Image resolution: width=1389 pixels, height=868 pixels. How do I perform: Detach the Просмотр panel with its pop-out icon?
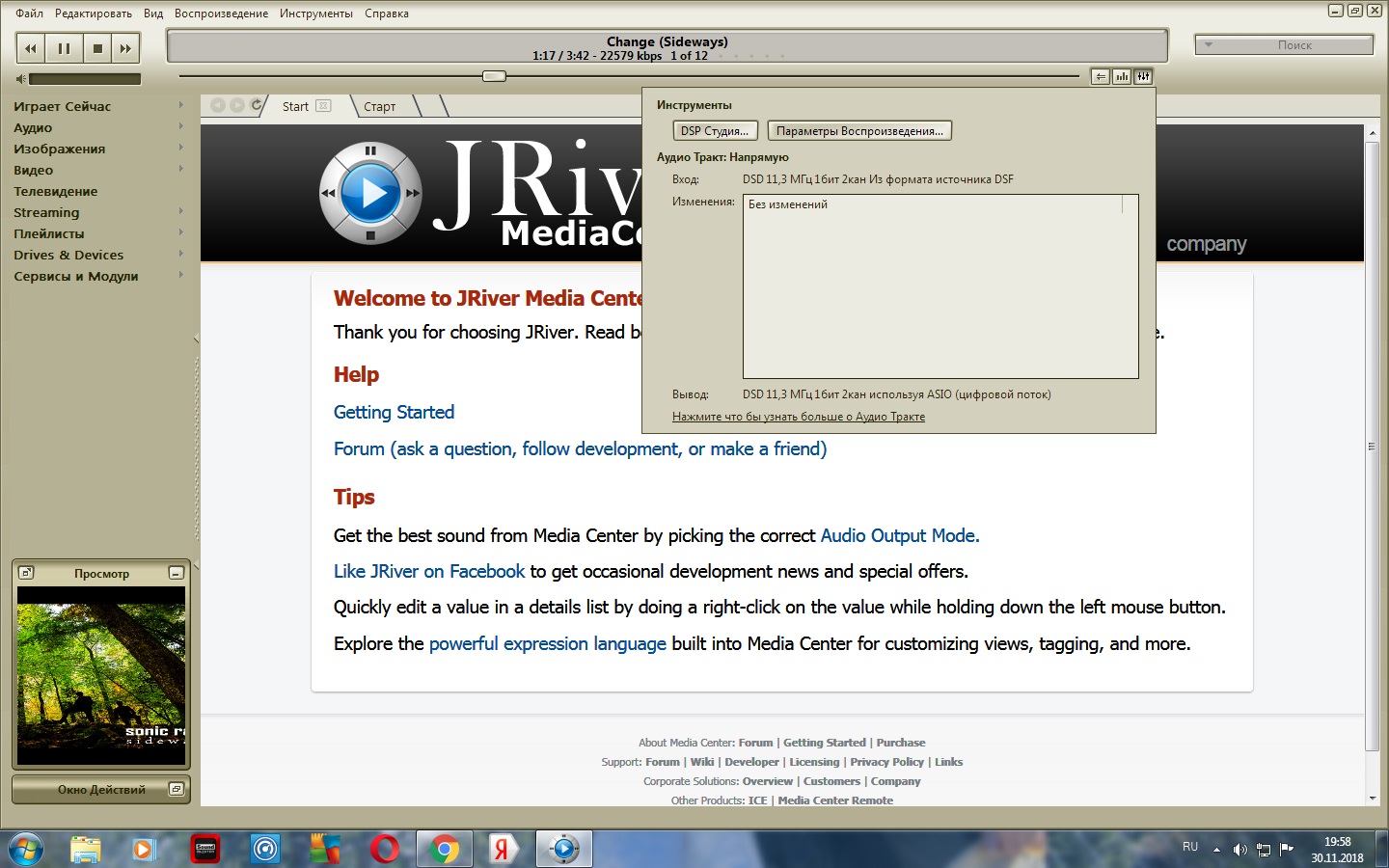click(27, 573)
